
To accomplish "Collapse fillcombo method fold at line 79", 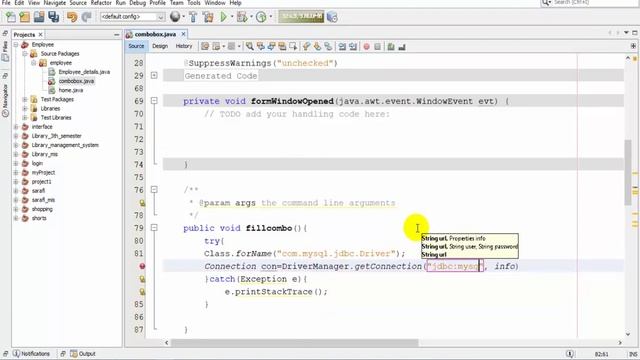I will click(154, 228).
